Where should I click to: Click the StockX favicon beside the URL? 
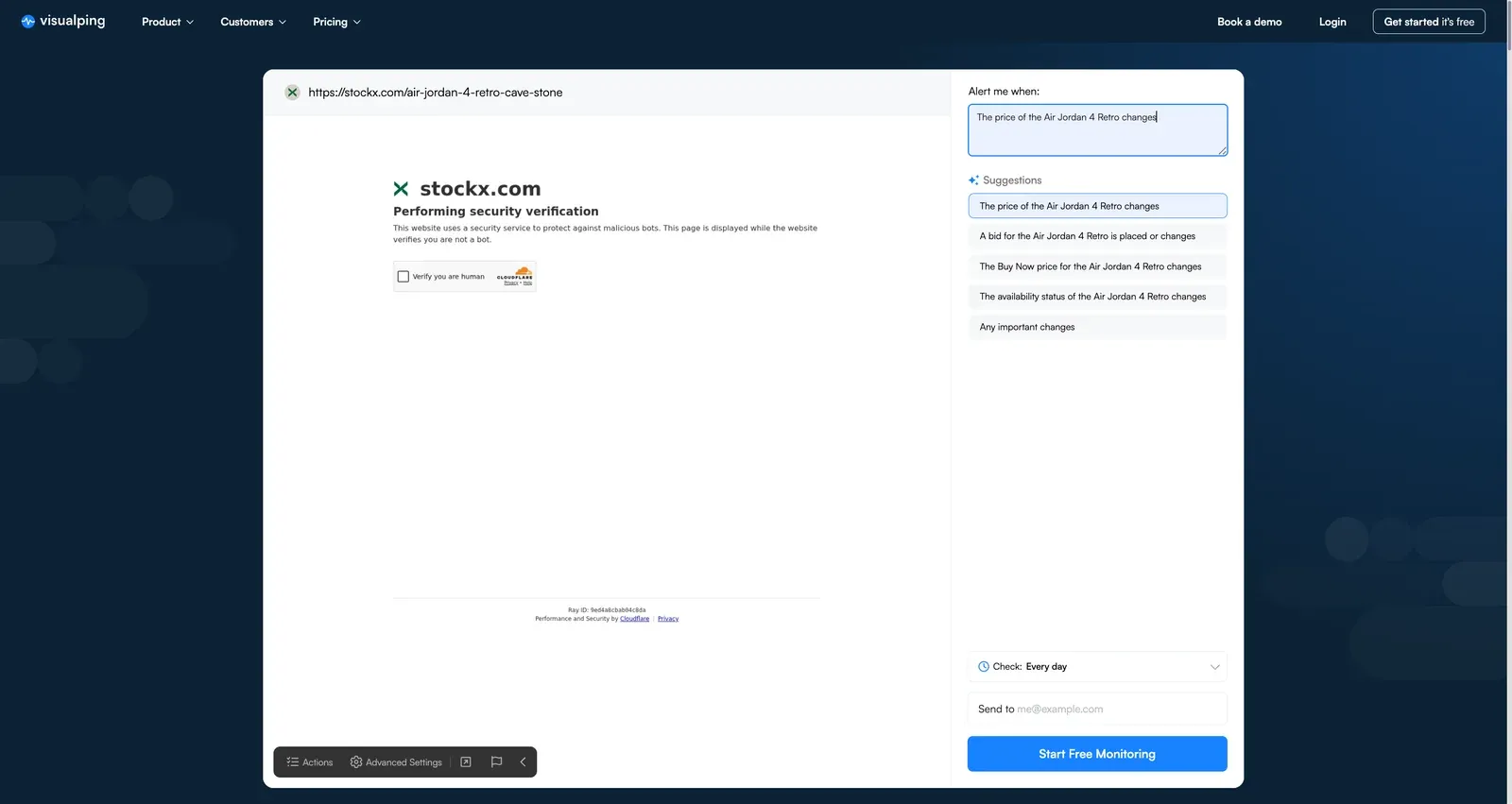[292, 93]
